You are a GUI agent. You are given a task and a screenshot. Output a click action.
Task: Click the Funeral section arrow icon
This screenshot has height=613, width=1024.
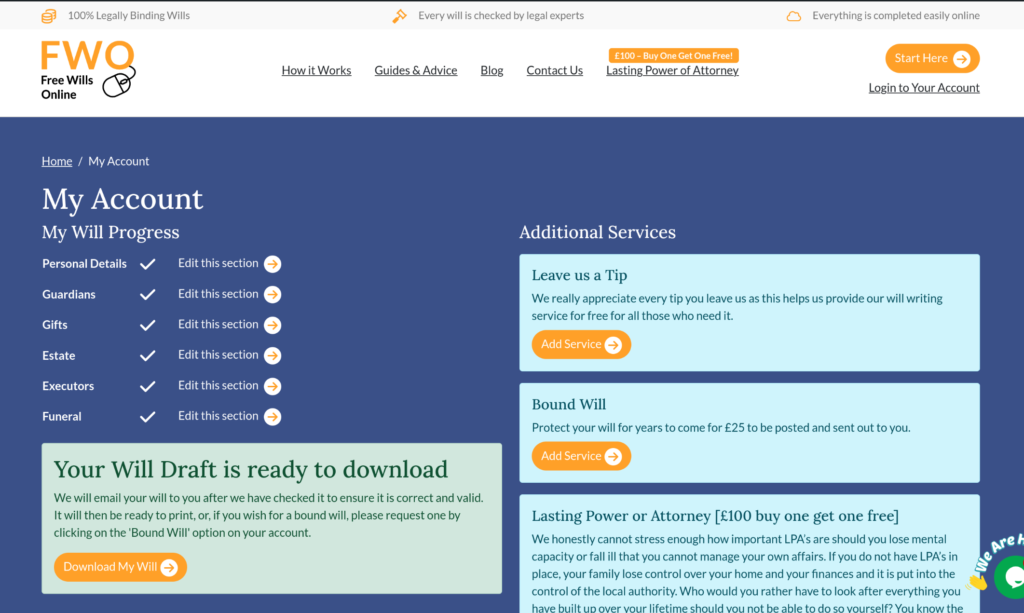(x=272, y=417)
